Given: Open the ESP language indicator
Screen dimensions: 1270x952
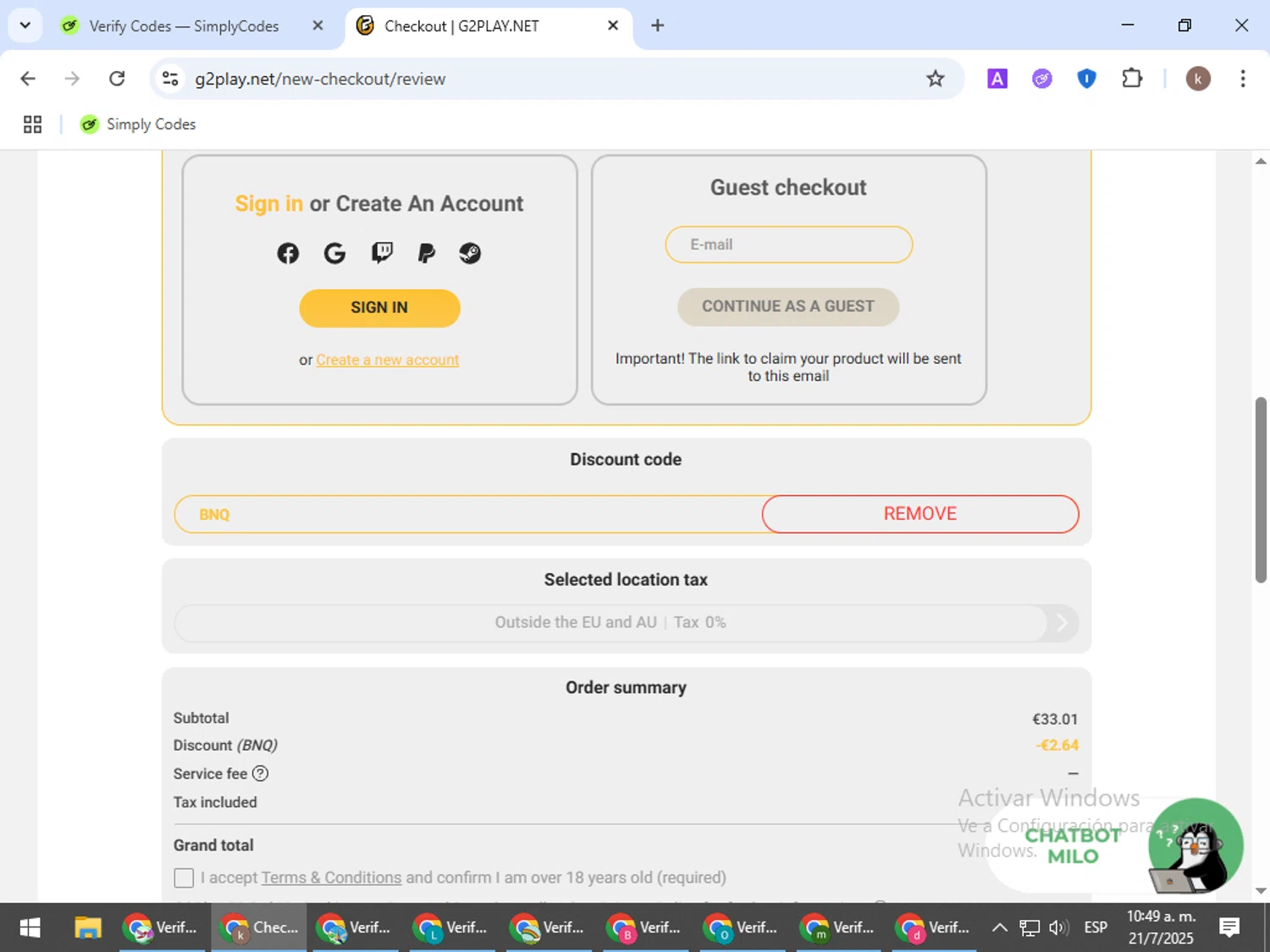Looking at the screenshot, I should [1096, 927].
